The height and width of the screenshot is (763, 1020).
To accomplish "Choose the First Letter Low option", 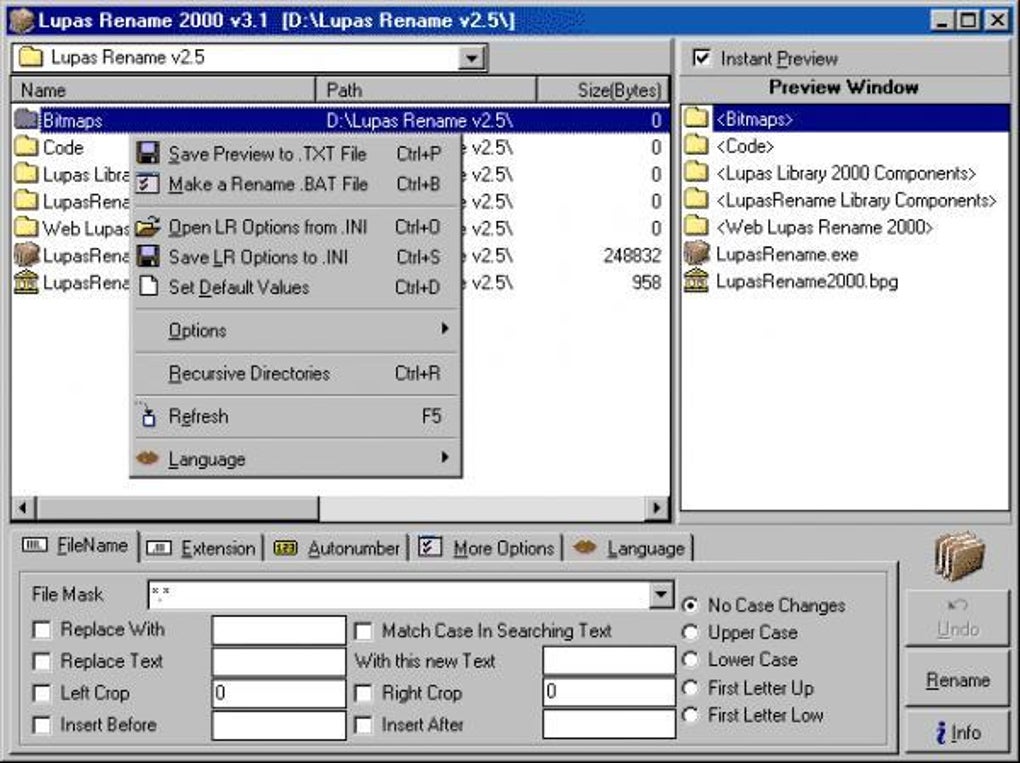I will tap(690, 715).
